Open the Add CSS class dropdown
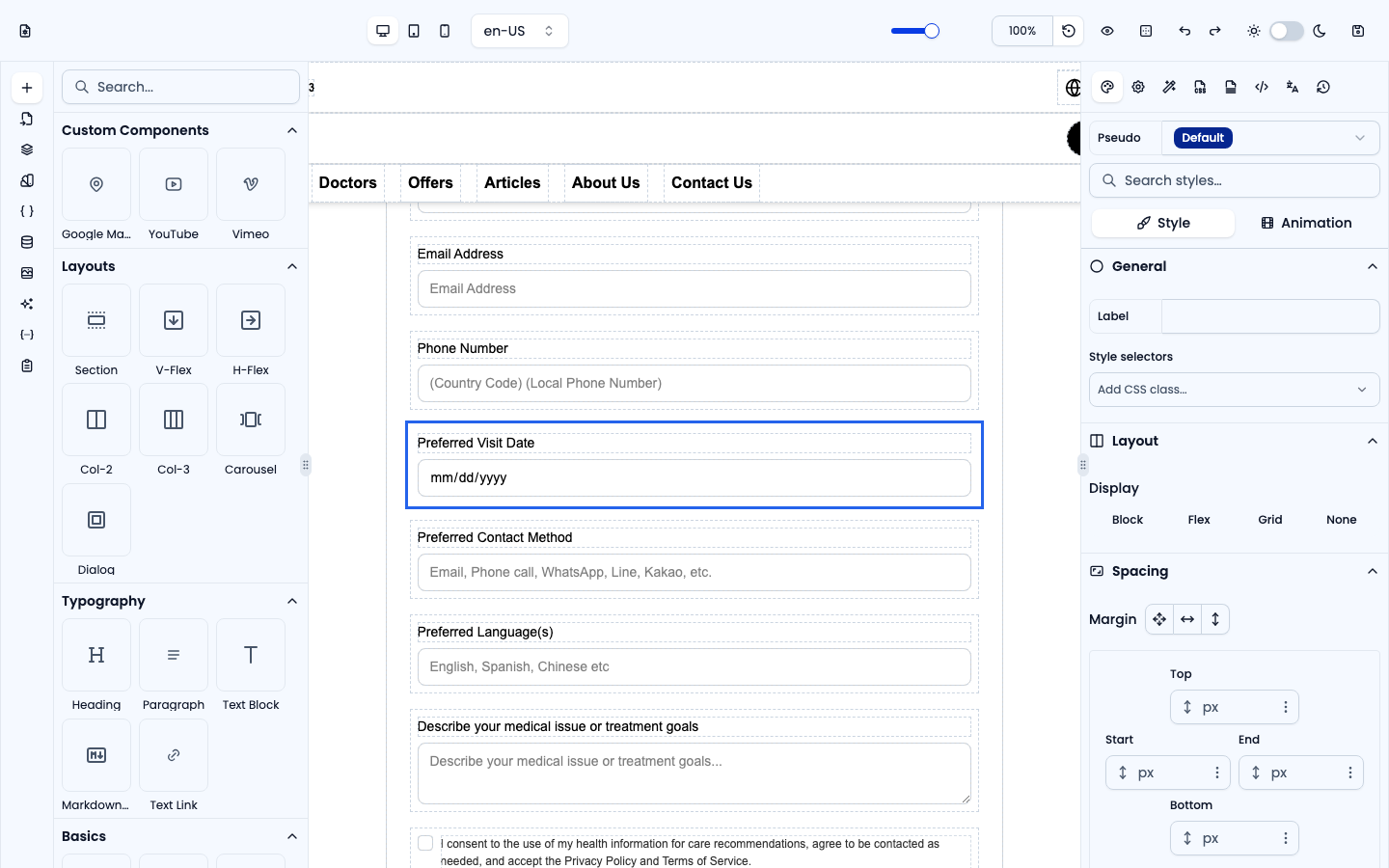Viewport: 1389px width, 868px height. pyautogui.click(x=1235, y=390)
